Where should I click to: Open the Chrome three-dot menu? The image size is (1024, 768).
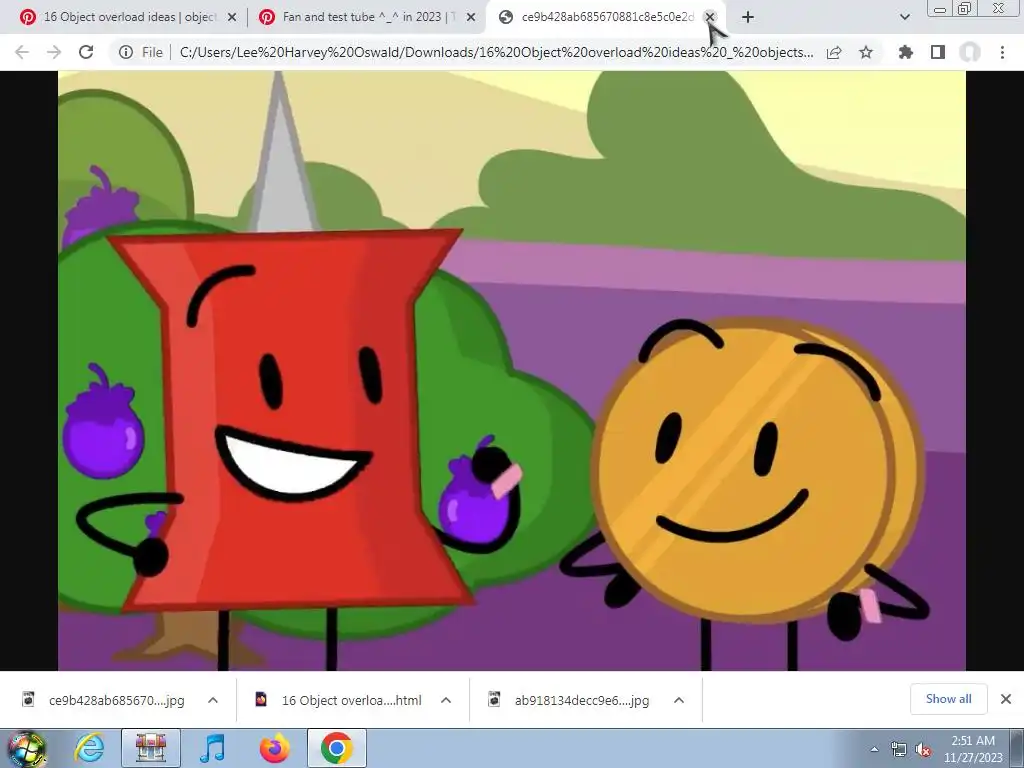click(x=1002, y=52)
